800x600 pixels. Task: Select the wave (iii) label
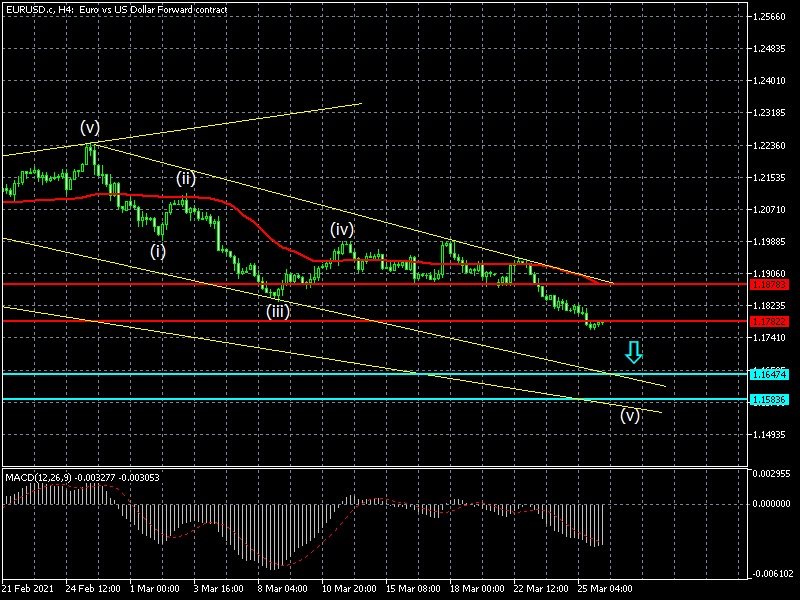point(278,311)
